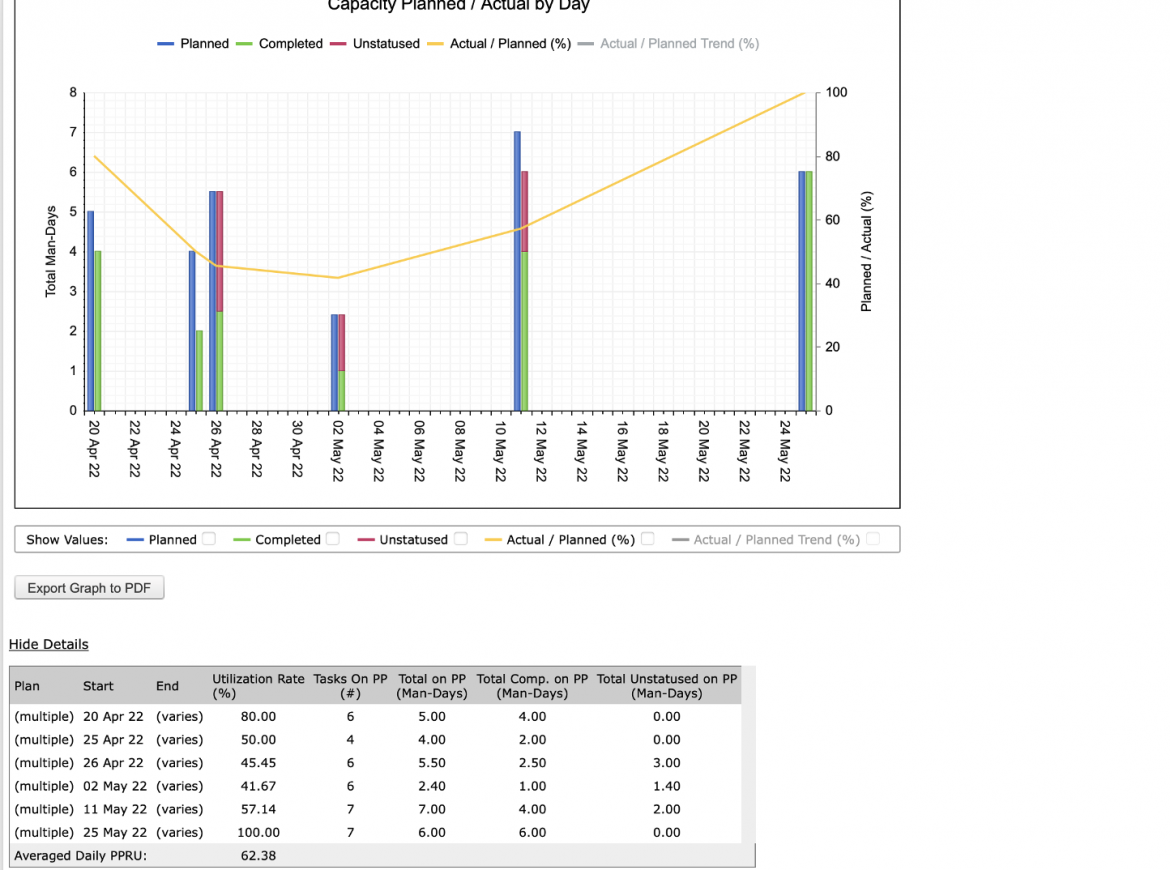This screenshot has height=870, width=1170.
Task: Click the yellow line point at 02 May 22
Action: pos(338,278)
